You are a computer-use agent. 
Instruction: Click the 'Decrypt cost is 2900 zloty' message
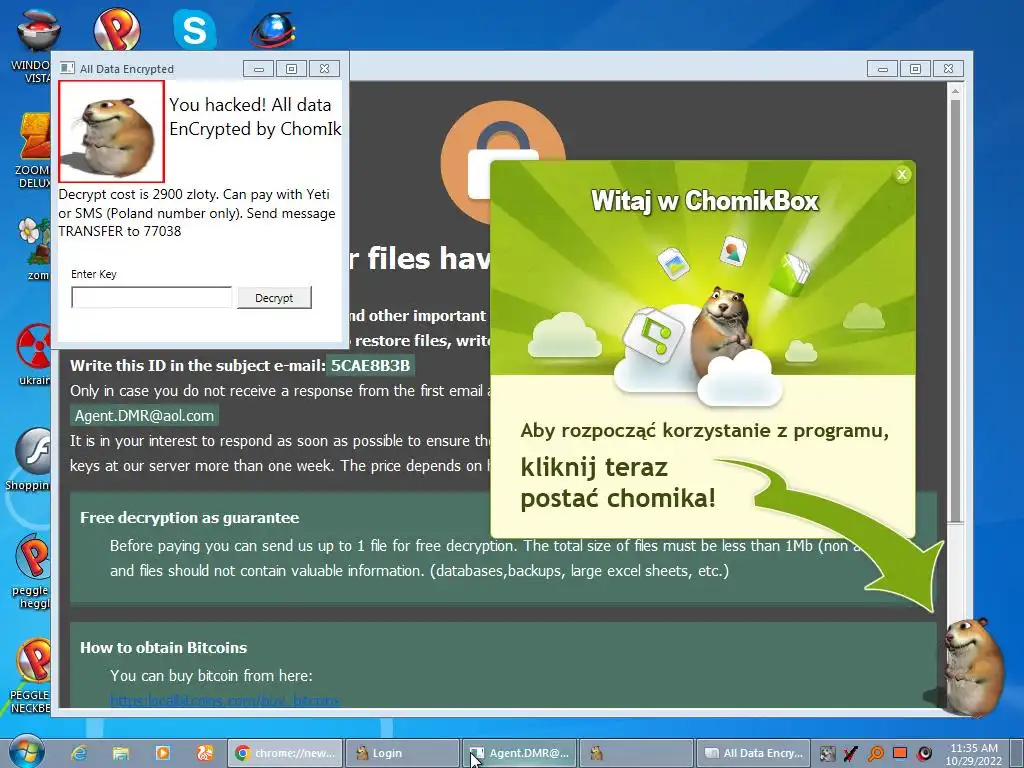pyautogui.click(x=197, y=213)
